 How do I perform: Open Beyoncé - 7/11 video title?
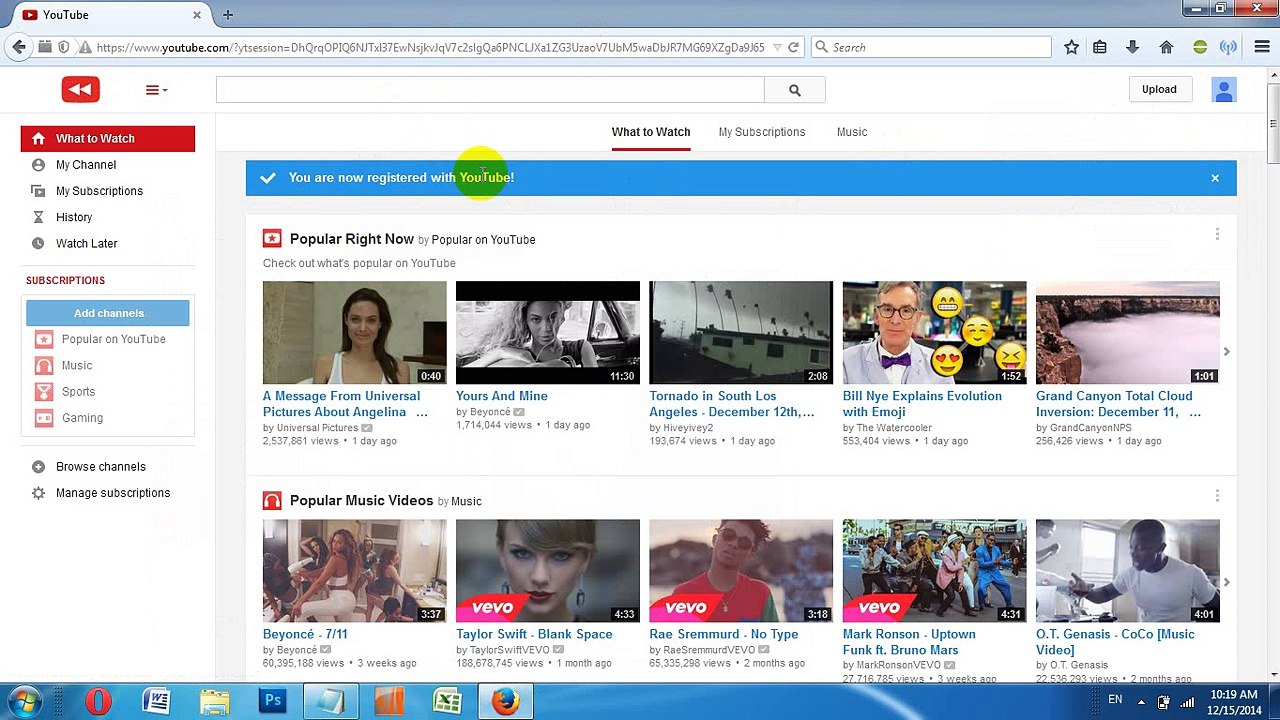[305, 634]
